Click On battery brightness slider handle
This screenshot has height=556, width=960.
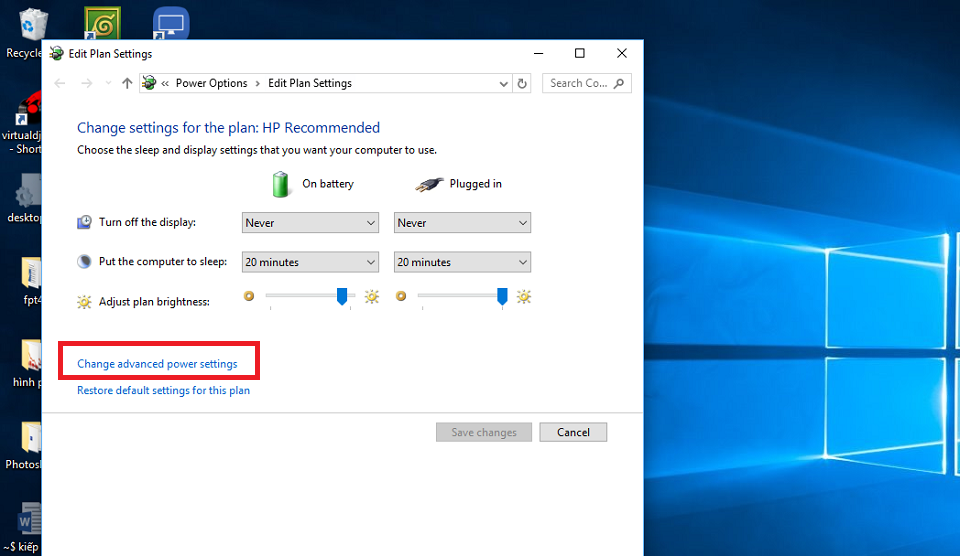(342, 296)
